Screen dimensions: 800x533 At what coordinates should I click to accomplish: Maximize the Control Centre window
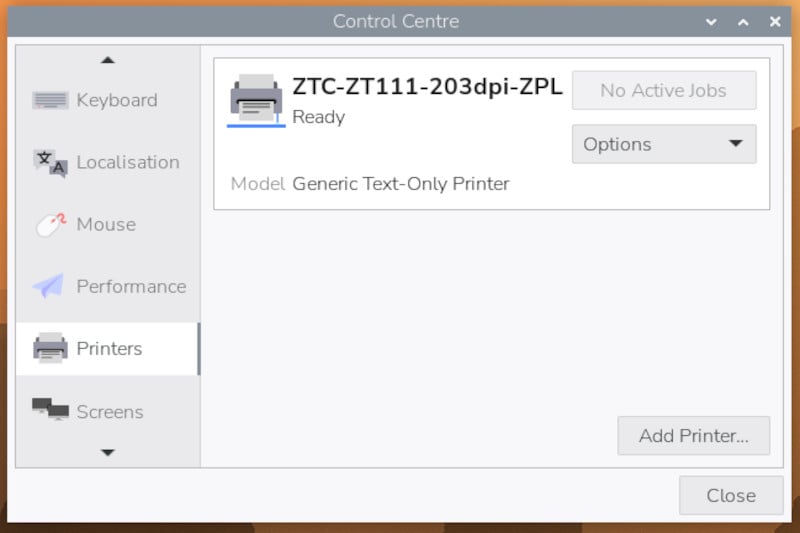[x=743, y=21]
